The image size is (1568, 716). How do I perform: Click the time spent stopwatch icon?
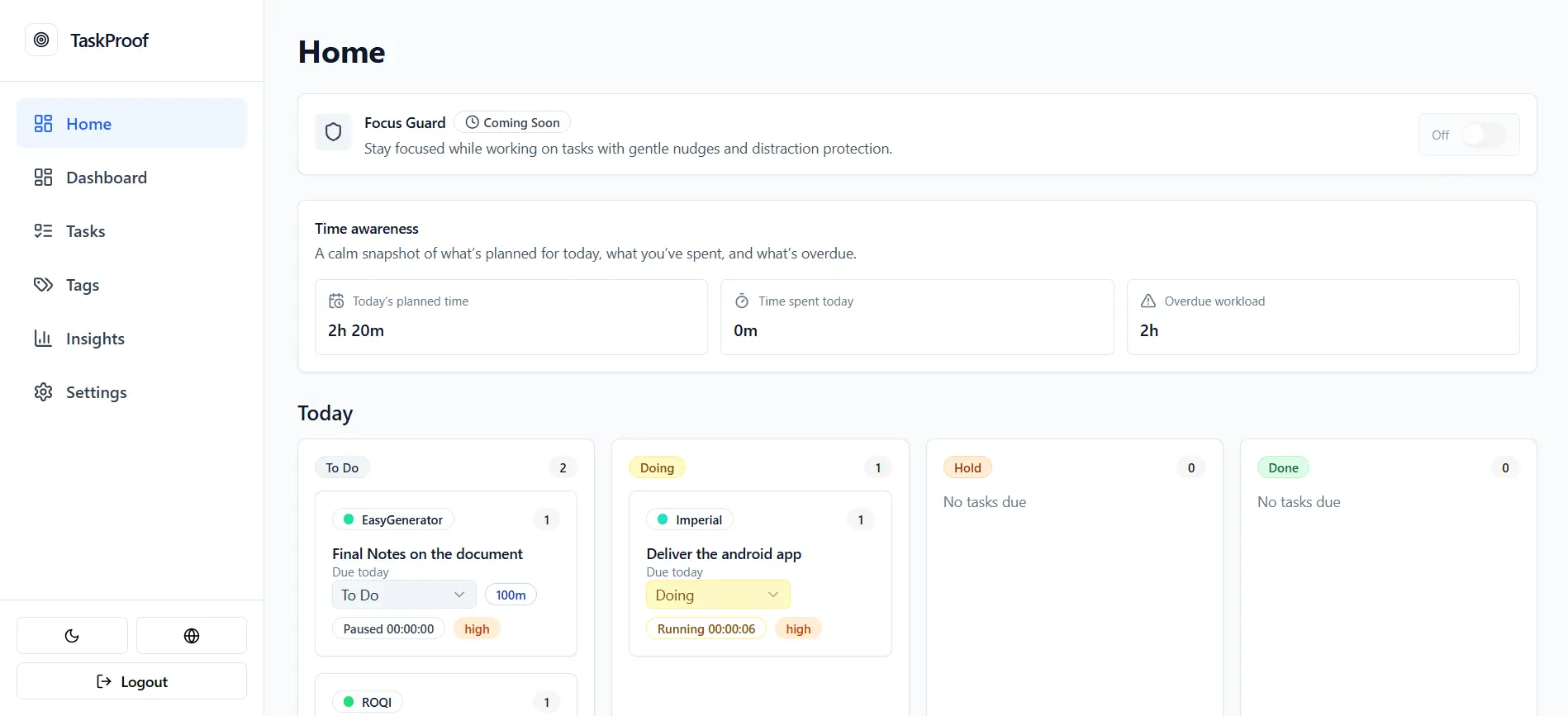coord(742,301)
